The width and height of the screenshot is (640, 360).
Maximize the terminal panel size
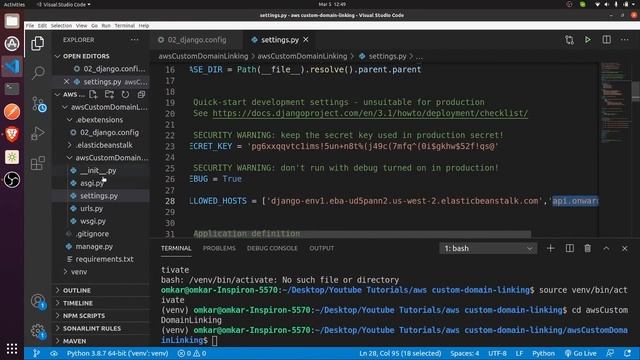coord(606,248)
